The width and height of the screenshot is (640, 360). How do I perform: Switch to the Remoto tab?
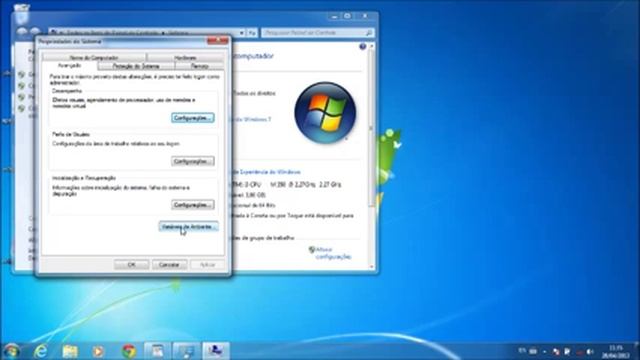pyautogui.click(x=199, y=66)
